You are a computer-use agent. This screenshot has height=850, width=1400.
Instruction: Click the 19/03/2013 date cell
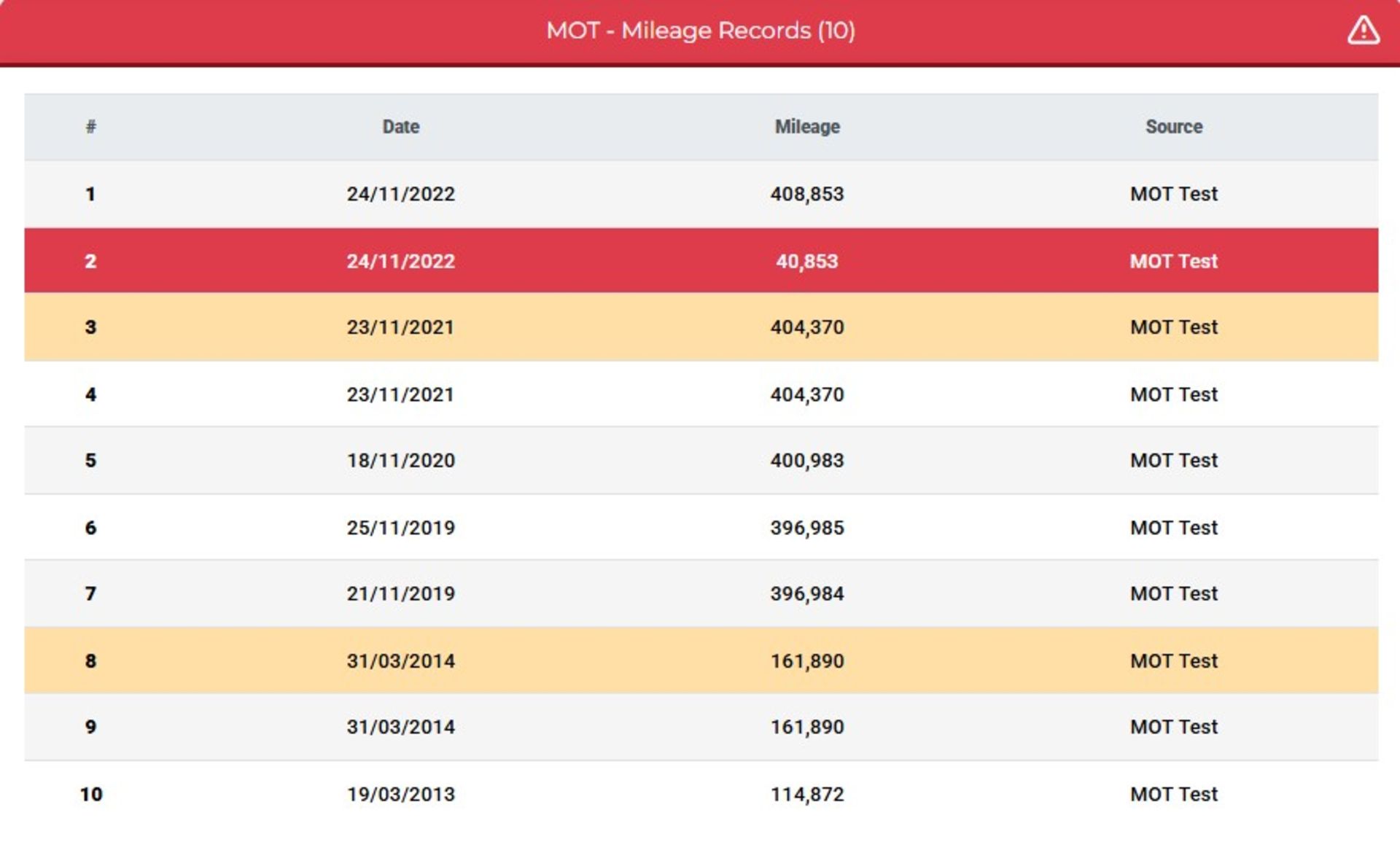pyautogui.click(x=400, y=794)
